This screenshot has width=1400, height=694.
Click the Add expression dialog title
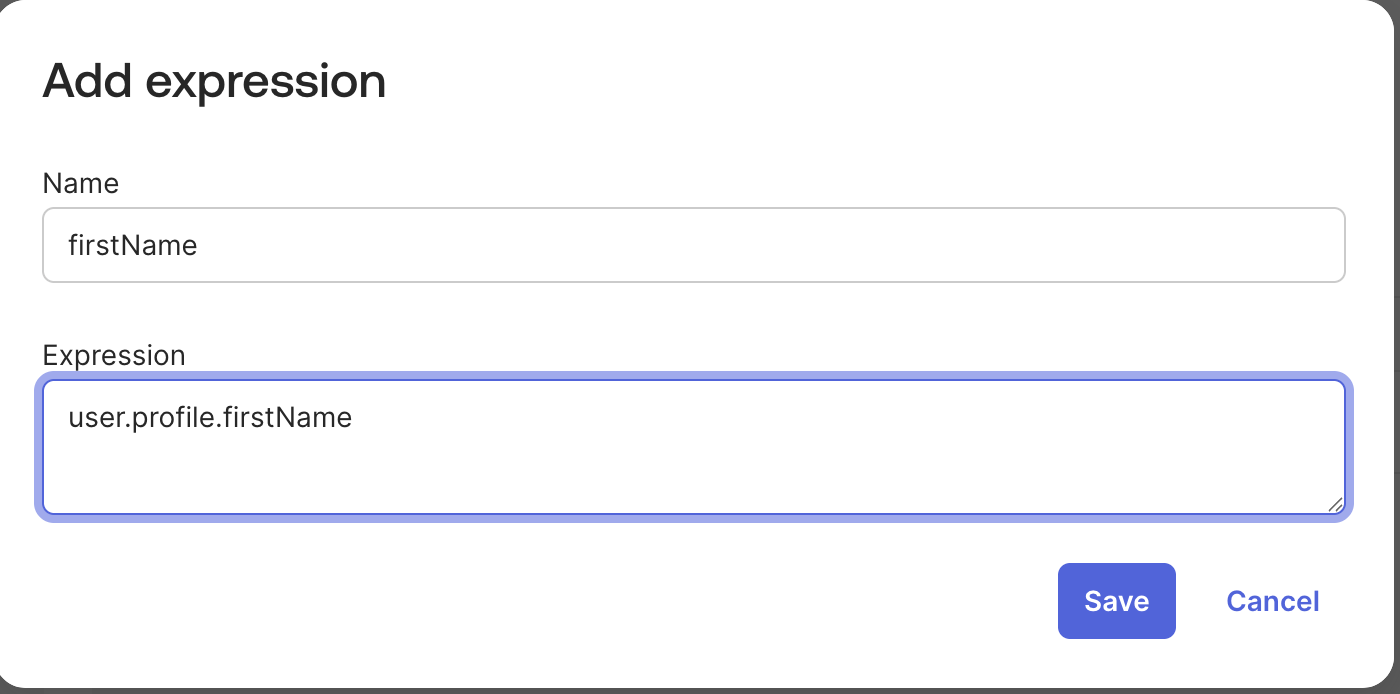coord(213,80)
